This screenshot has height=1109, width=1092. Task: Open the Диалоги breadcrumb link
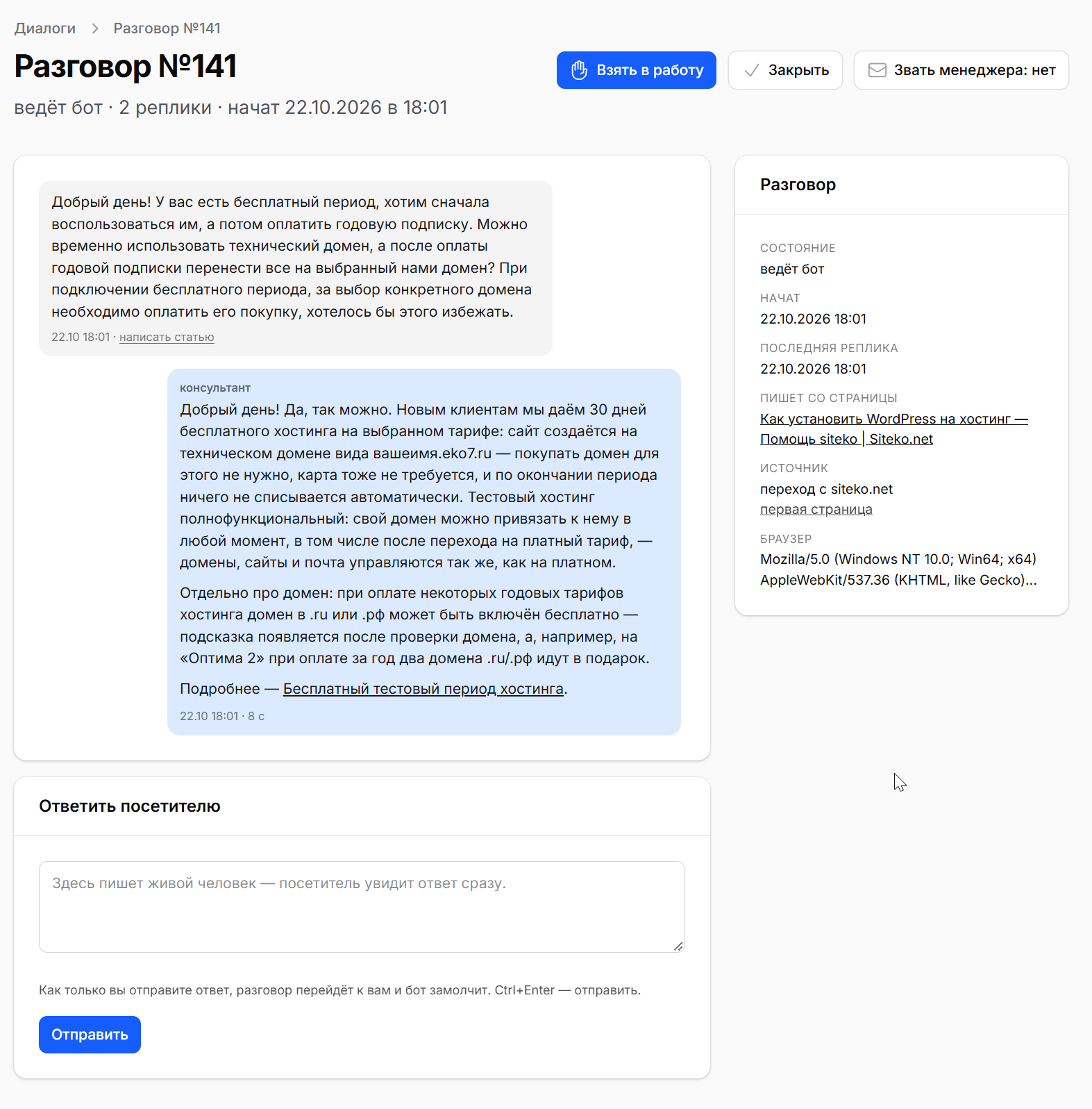click(x=45, y=28)
